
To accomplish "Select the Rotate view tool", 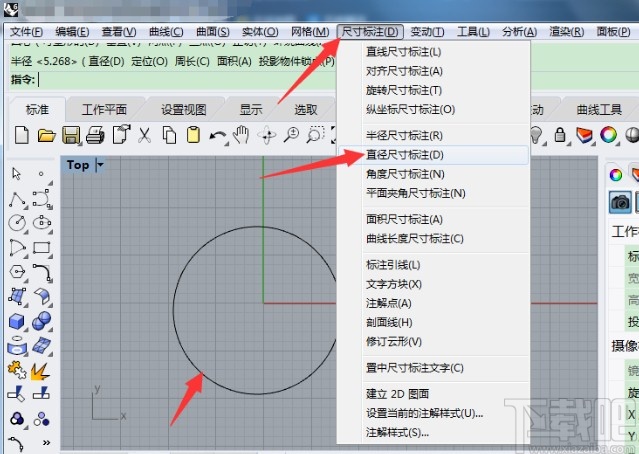I will coord(267,135).
